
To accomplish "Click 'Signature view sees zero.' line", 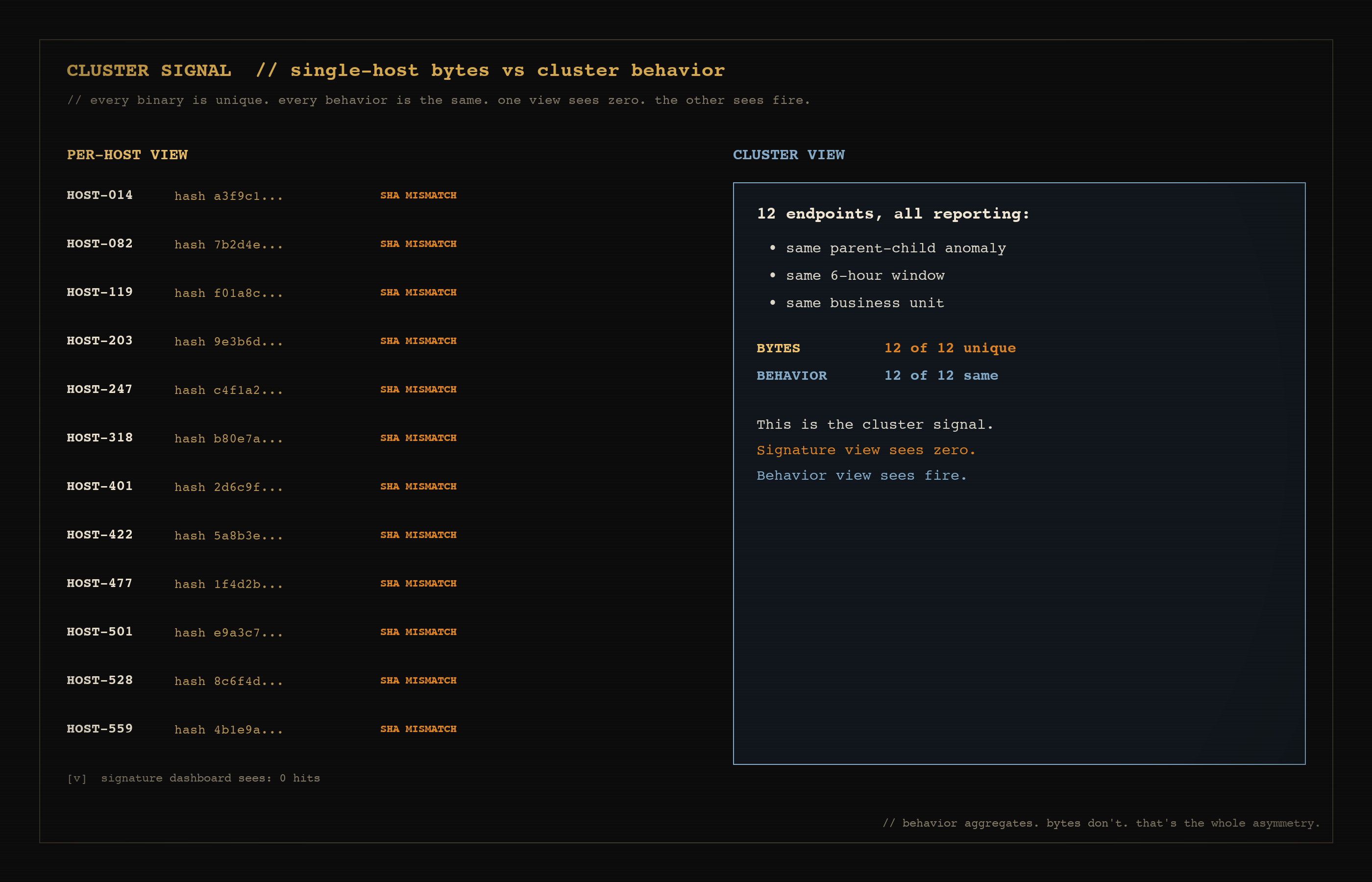I will point(866,450).
